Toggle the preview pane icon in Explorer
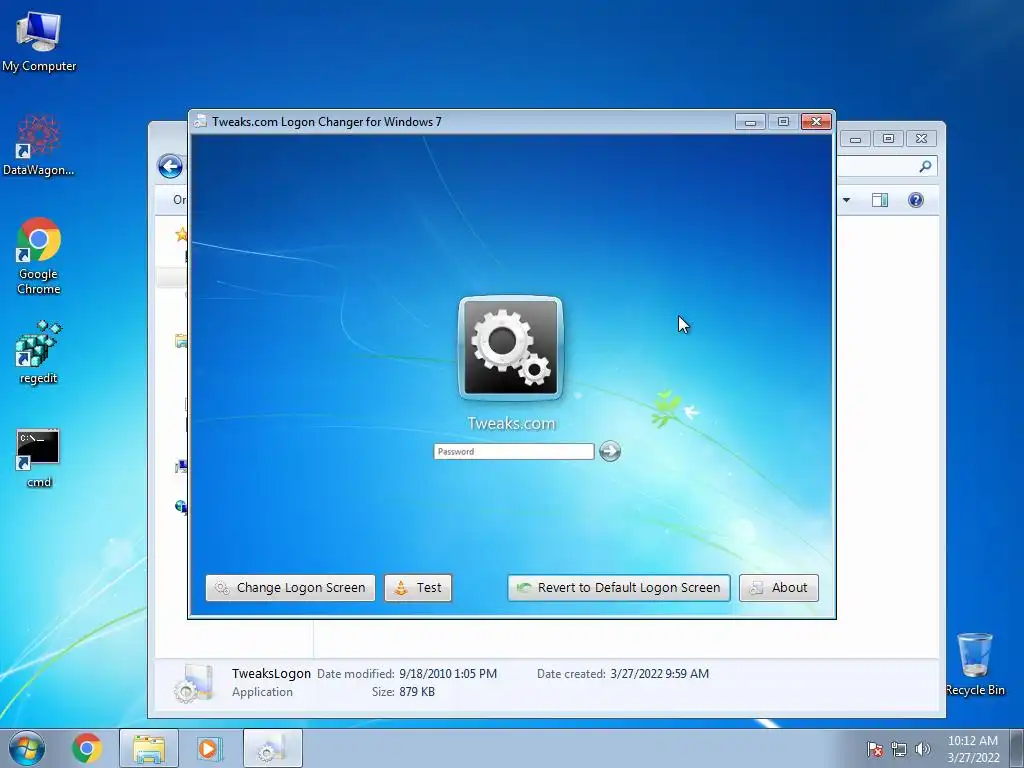 pos(880,200)
